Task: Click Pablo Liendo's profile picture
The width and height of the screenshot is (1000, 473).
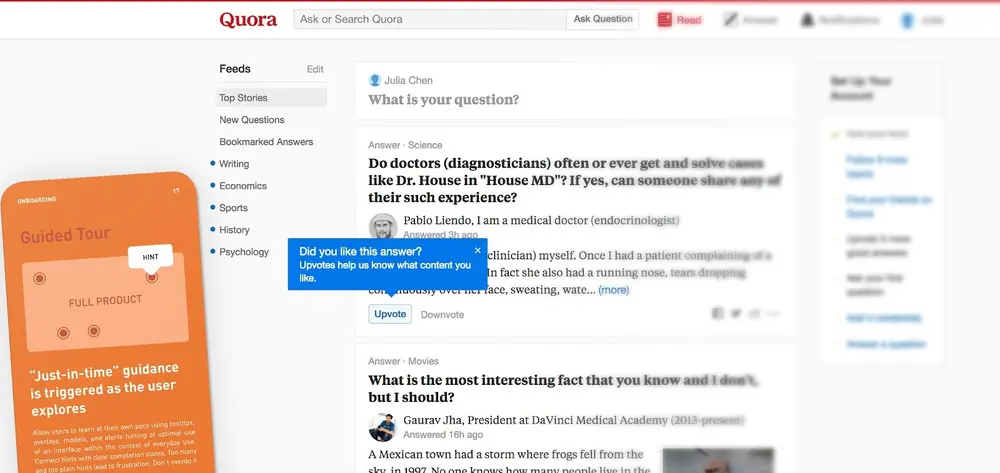Action: tap(383, 226)
